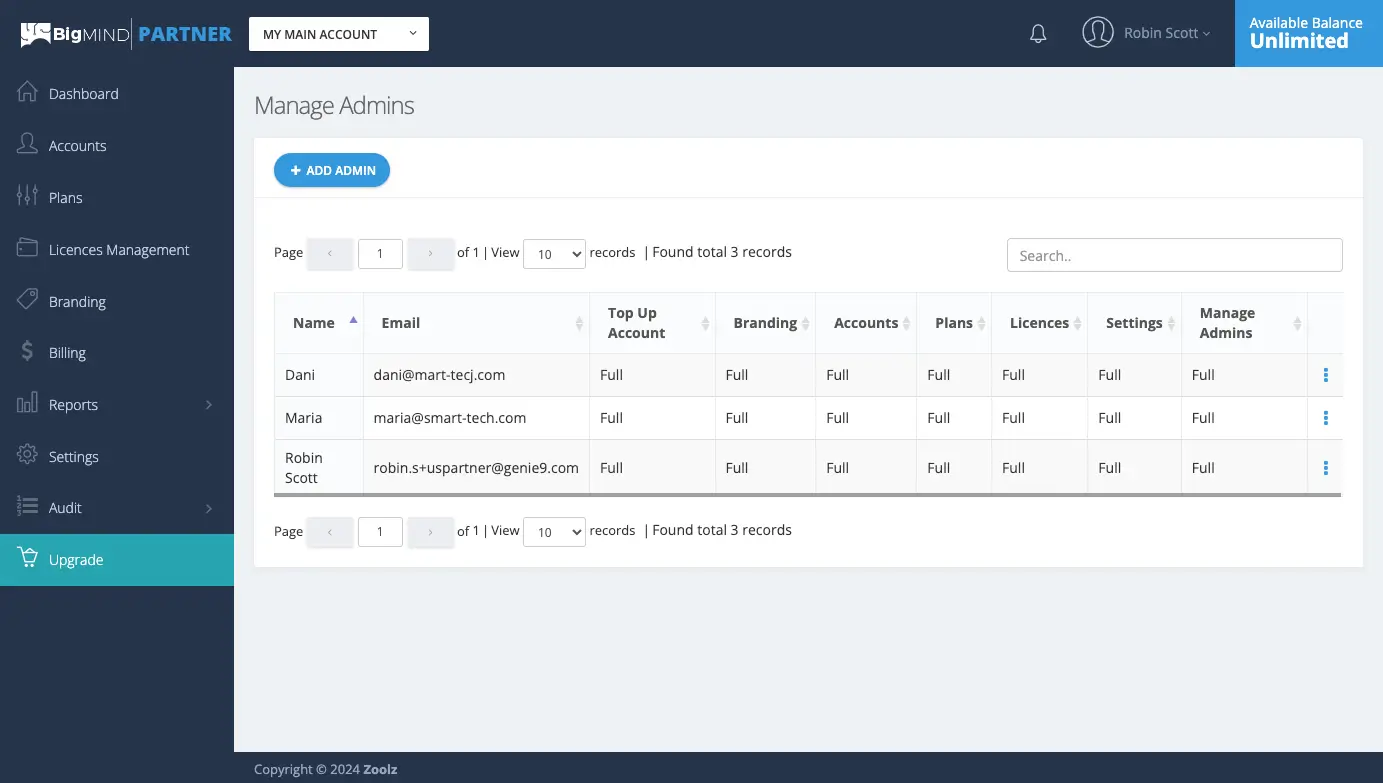The height and width of the screenshot is (783, 1383).
Task: Sort the Top Up Account column
Action: tap(705, 324)
